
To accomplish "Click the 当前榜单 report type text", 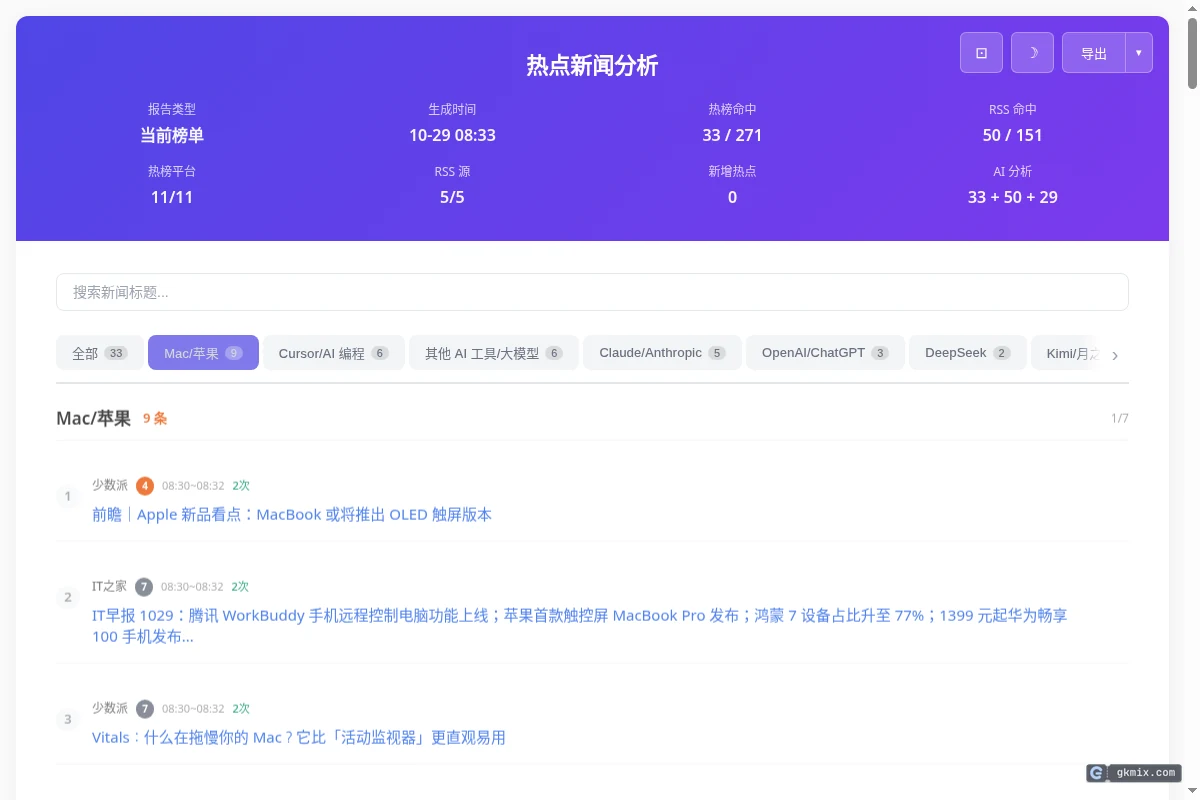I will (172, 135).
